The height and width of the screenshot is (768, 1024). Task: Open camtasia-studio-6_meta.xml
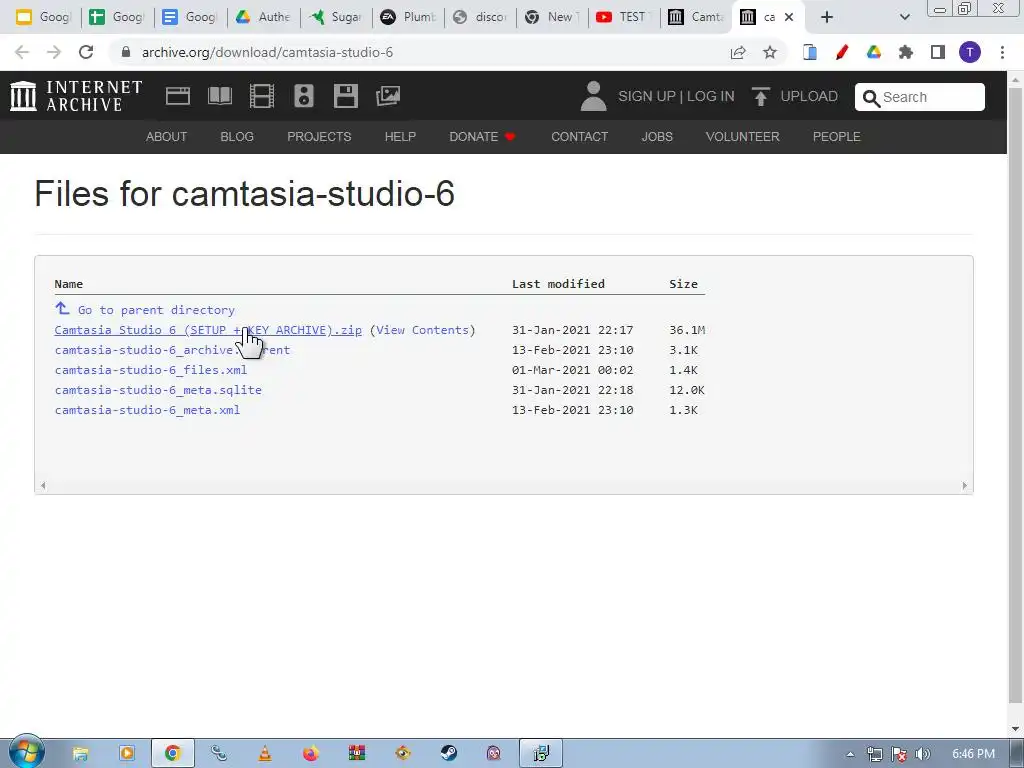[x=148, y=410]
